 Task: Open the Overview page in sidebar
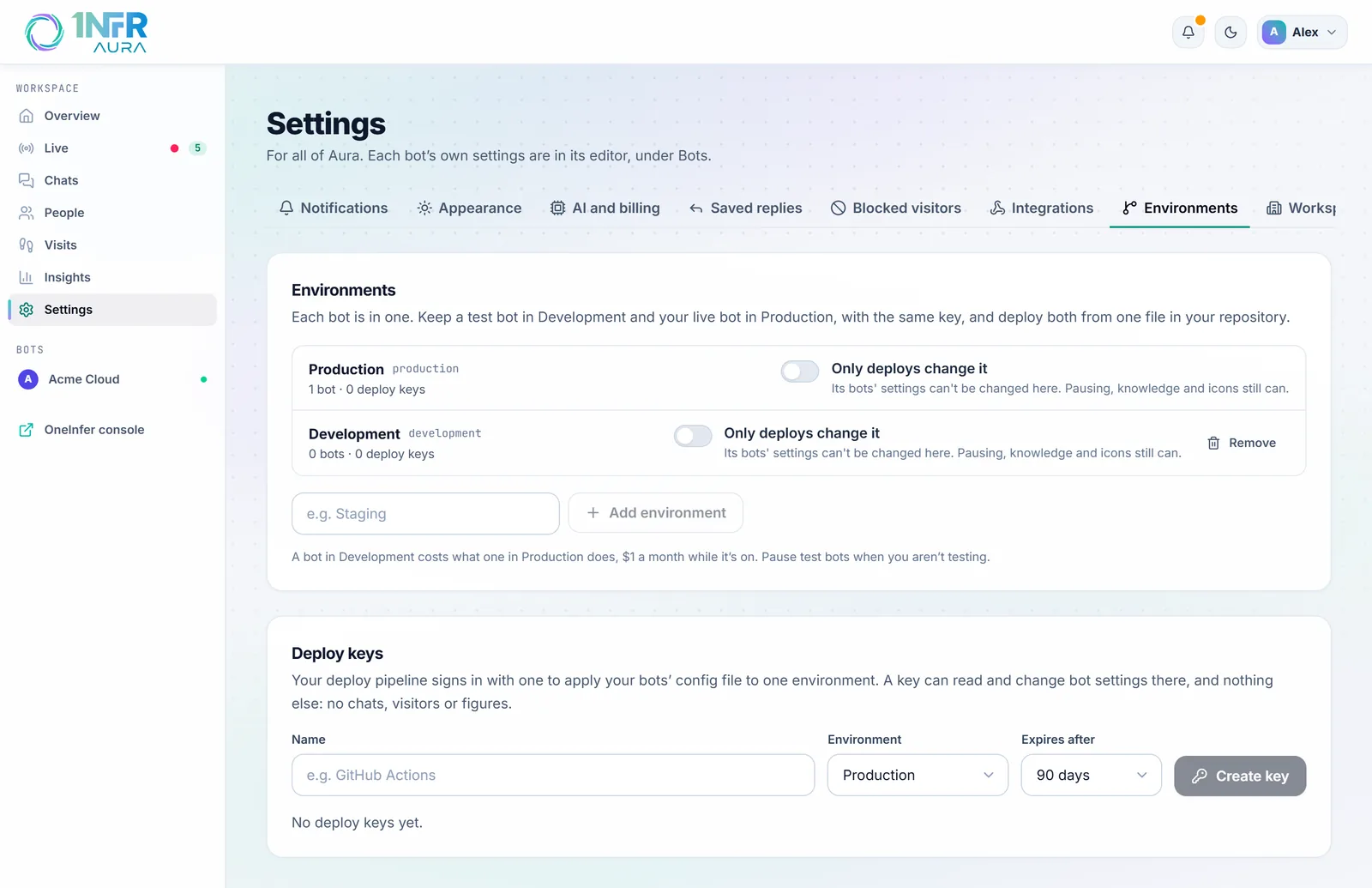point(112,116)
